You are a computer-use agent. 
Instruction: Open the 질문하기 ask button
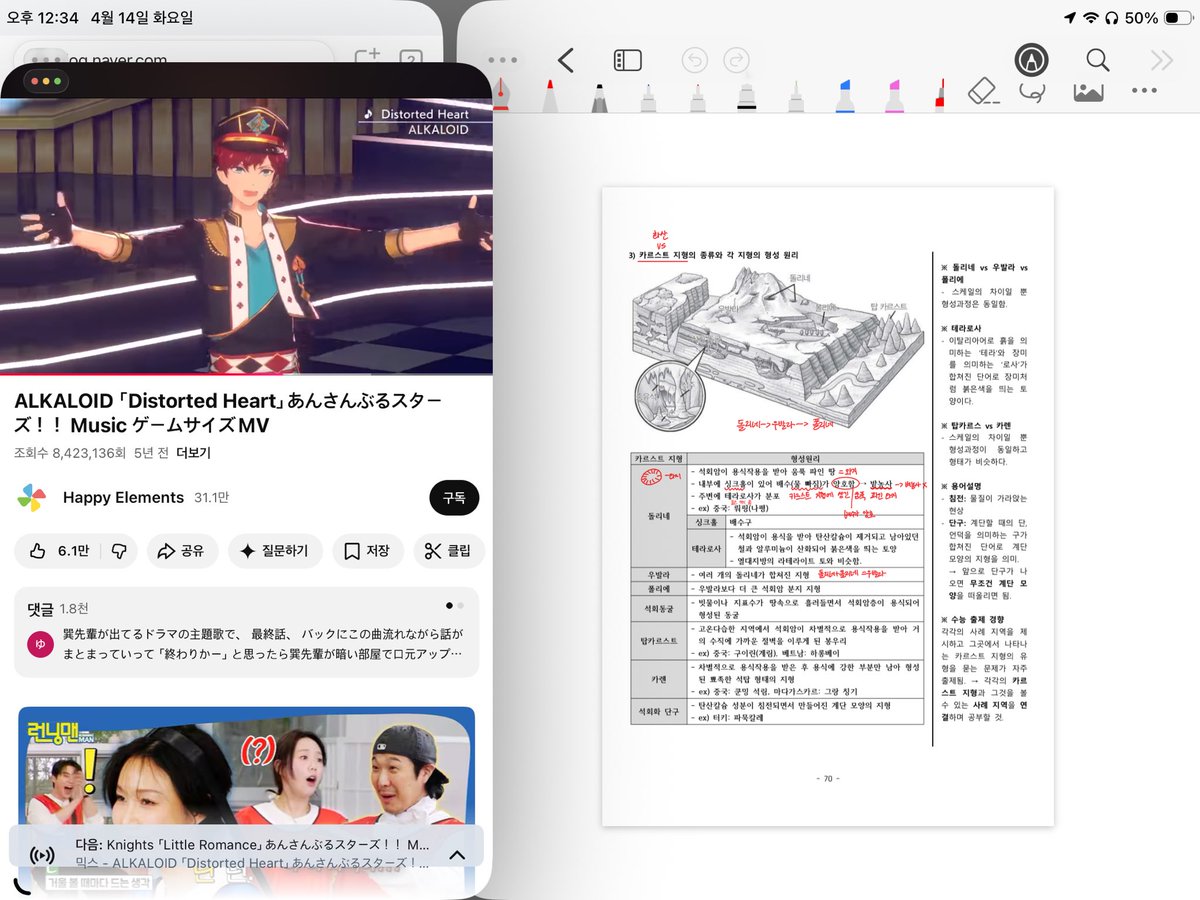[274, 551]
